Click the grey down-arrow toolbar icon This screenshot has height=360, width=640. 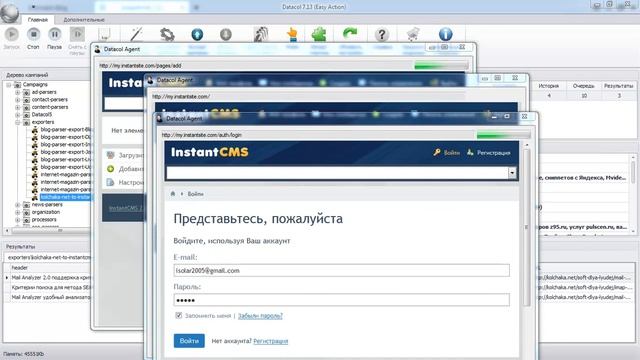pos(226,35)
